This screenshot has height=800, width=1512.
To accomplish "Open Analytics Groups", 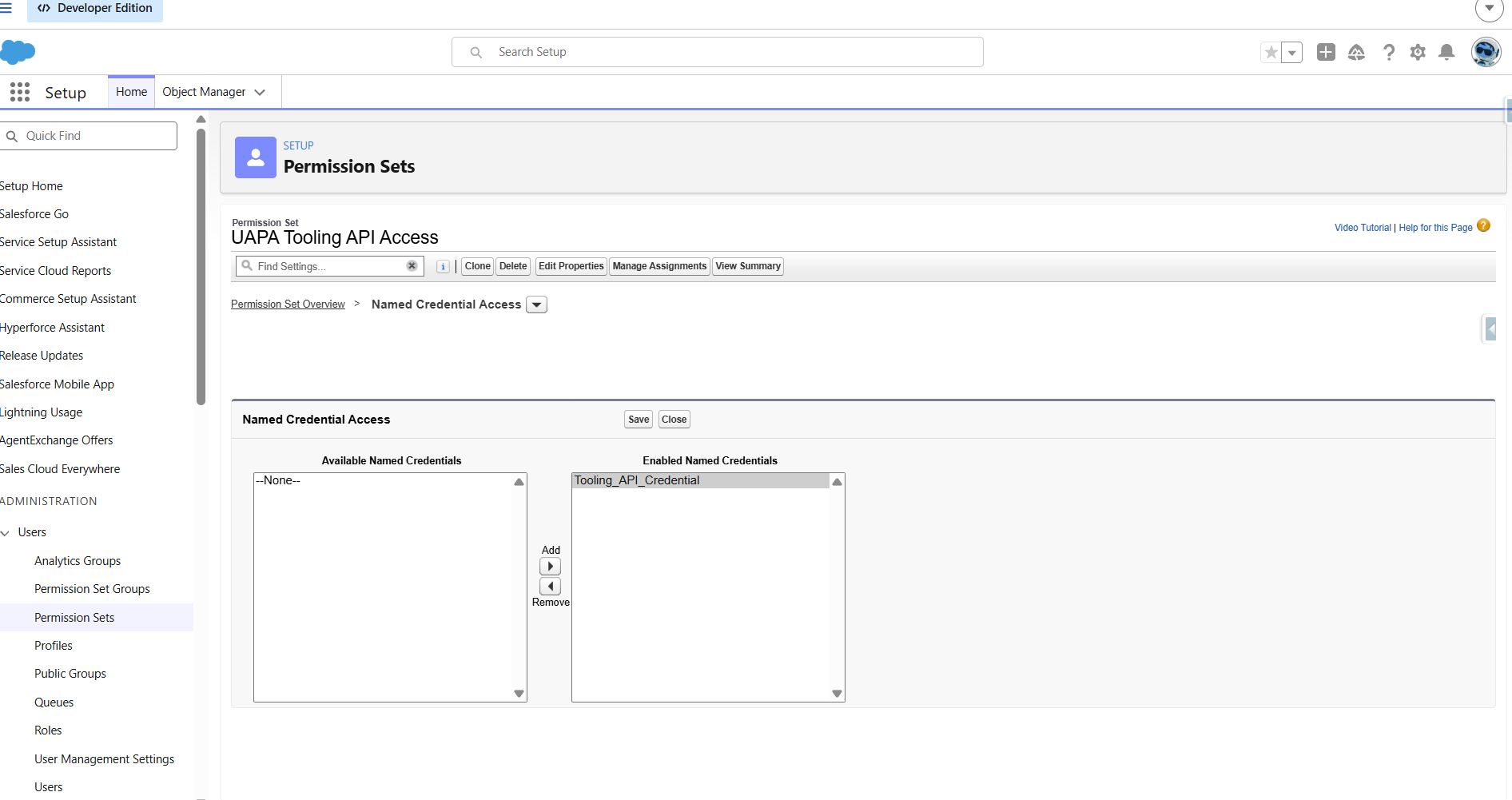I will (78, 561).
